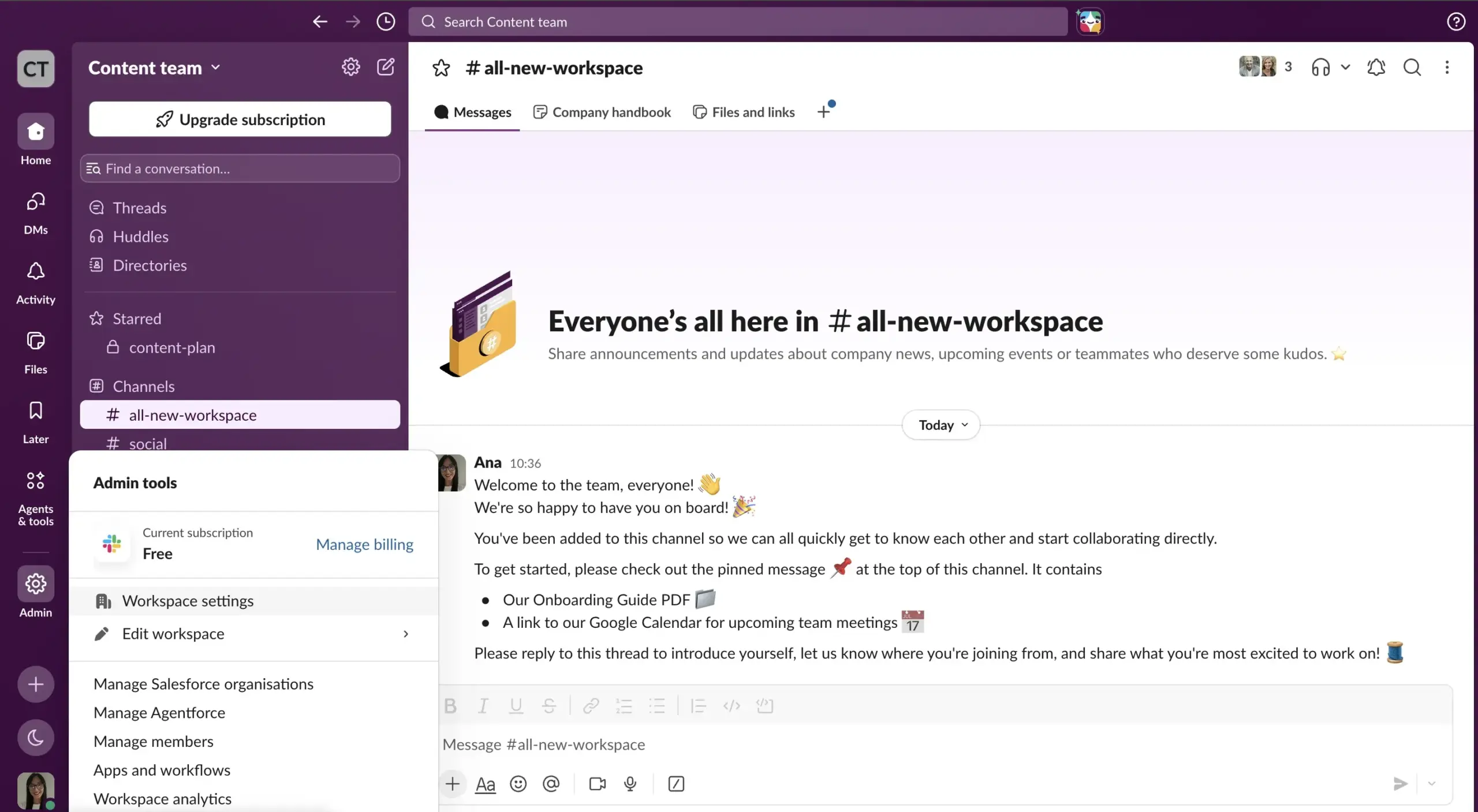This screenshot has height=812, width=1478.
Task: Go back with the left arrow
Action: click(320, 22)
